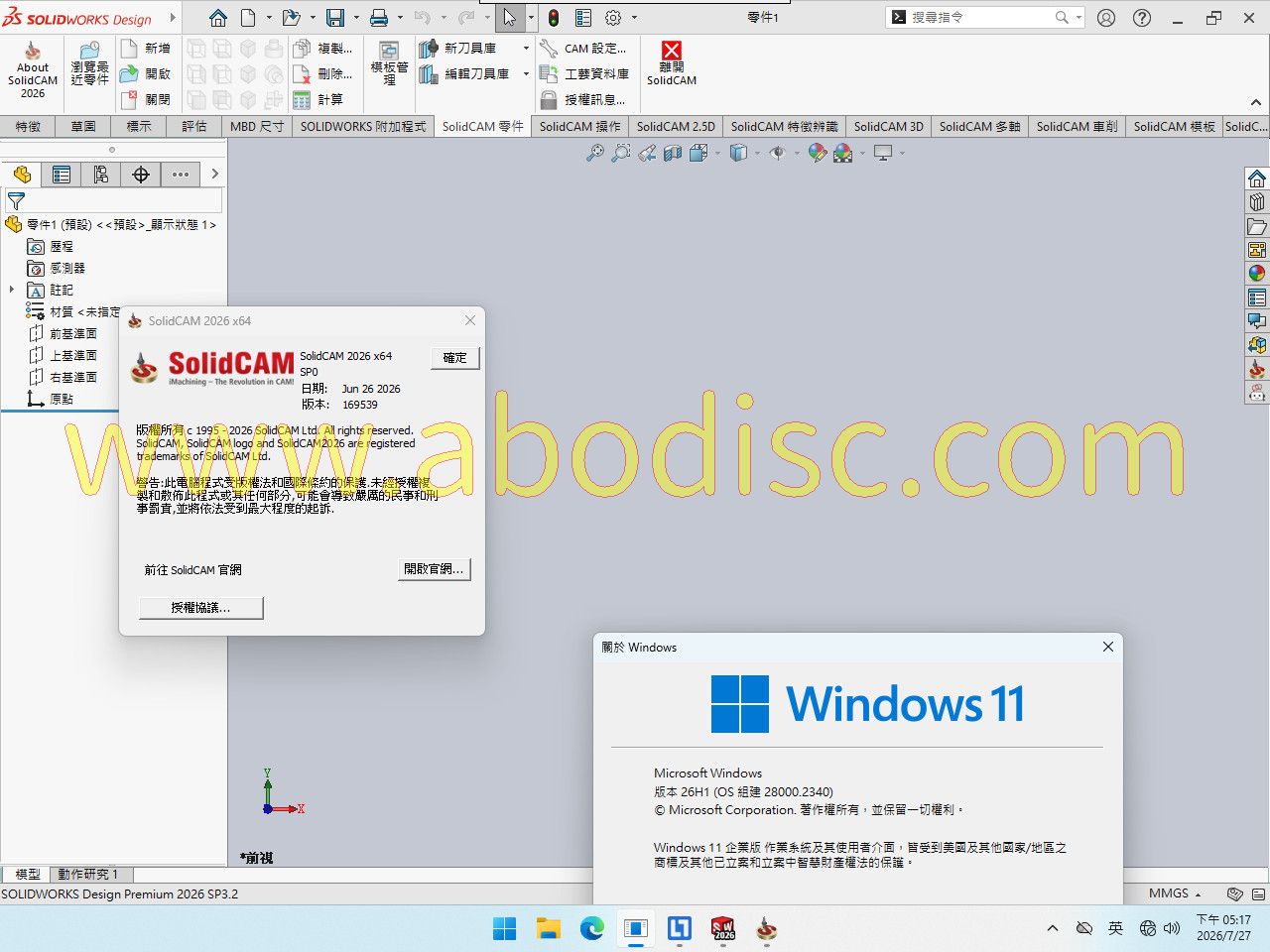The height and width of the screenshot is (952, 1270).
Task: Click the 開啟官網 button in SolidCAM dialog
Action: tap(434, 569)
